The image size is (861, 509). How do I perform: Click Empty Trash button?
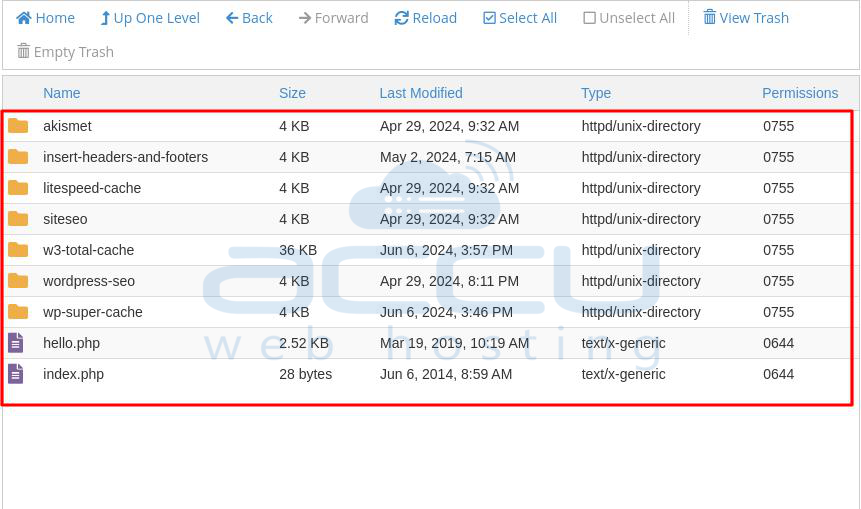65,52
